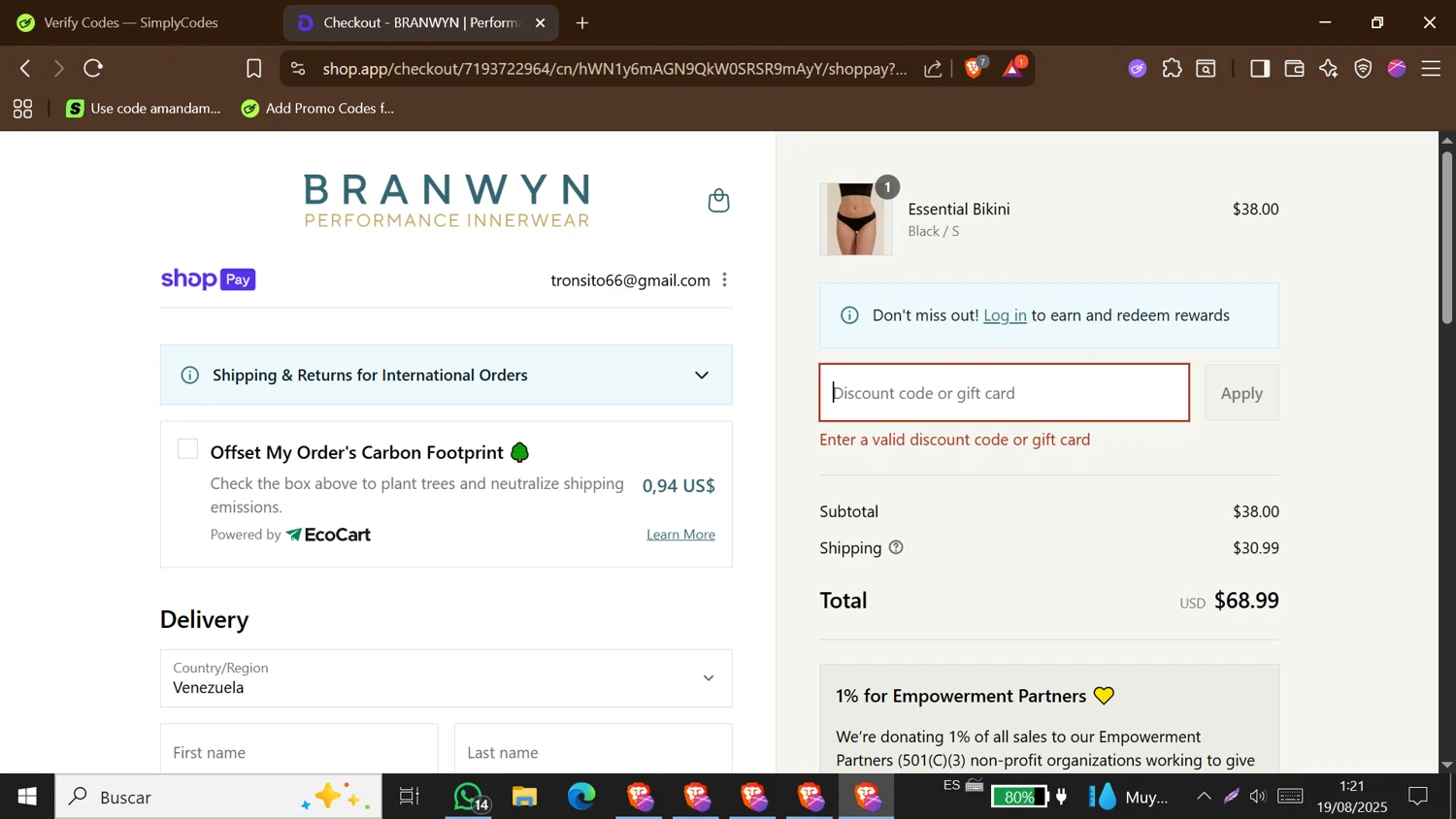Open the browser extensions puzzle icon
The image size is (1456, 819).
point(1172,68)
